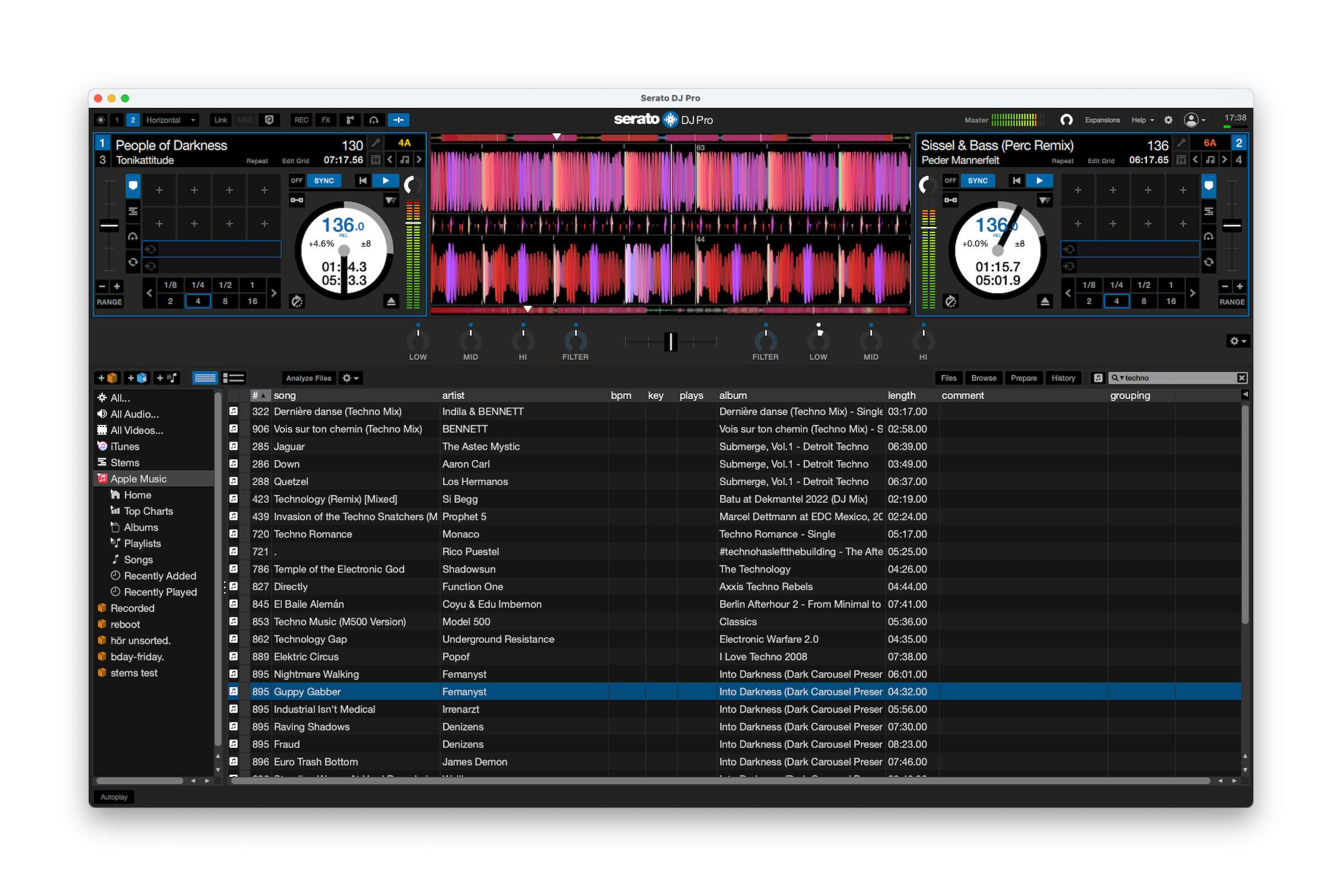Set deck 1 auto loop to 1/8
The image size is (1342, 896).
coord(170,285)
